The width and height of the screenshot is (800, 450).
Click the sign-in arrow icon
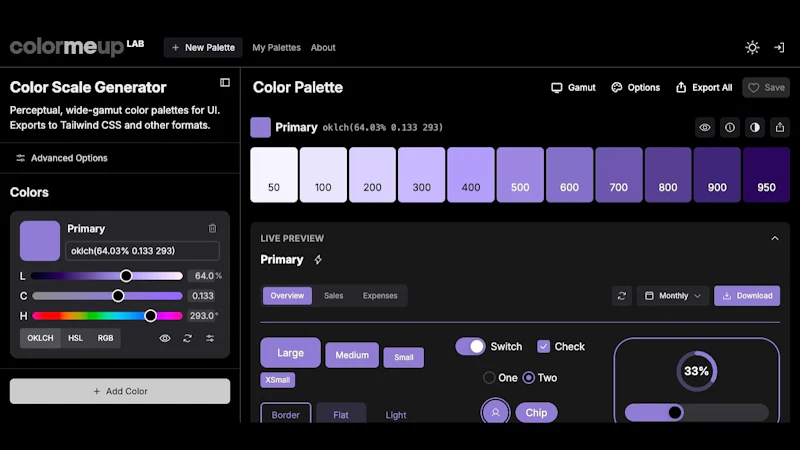coord(779,47)
